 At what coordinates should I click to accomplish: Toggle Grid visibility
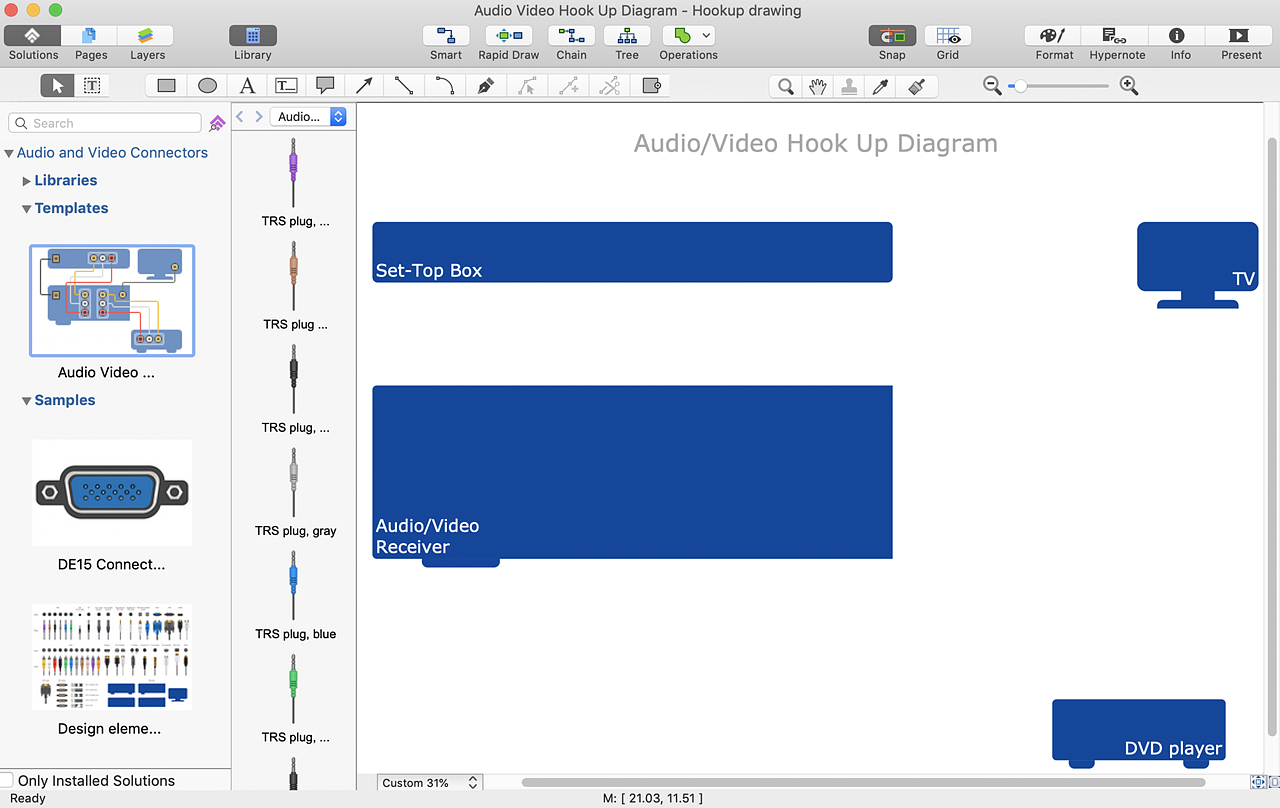[948, 36]
